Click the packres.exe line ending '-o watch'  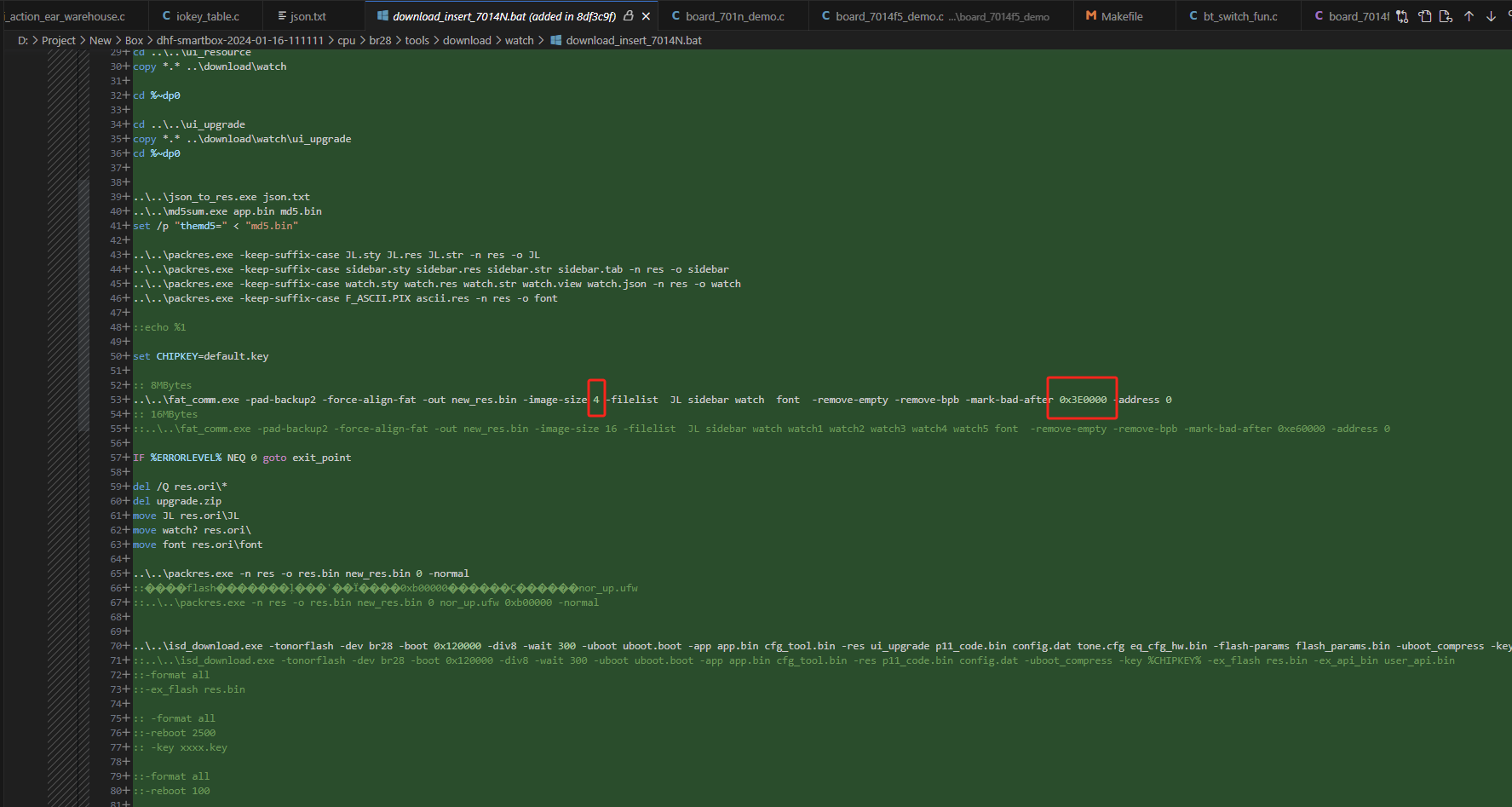[437, 284]
